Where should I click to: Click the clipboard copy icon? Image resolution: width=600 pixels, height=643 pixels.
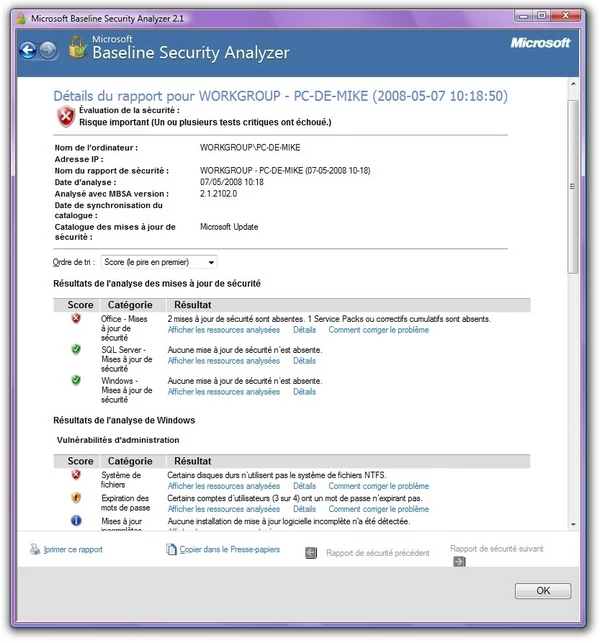point(171,549)
